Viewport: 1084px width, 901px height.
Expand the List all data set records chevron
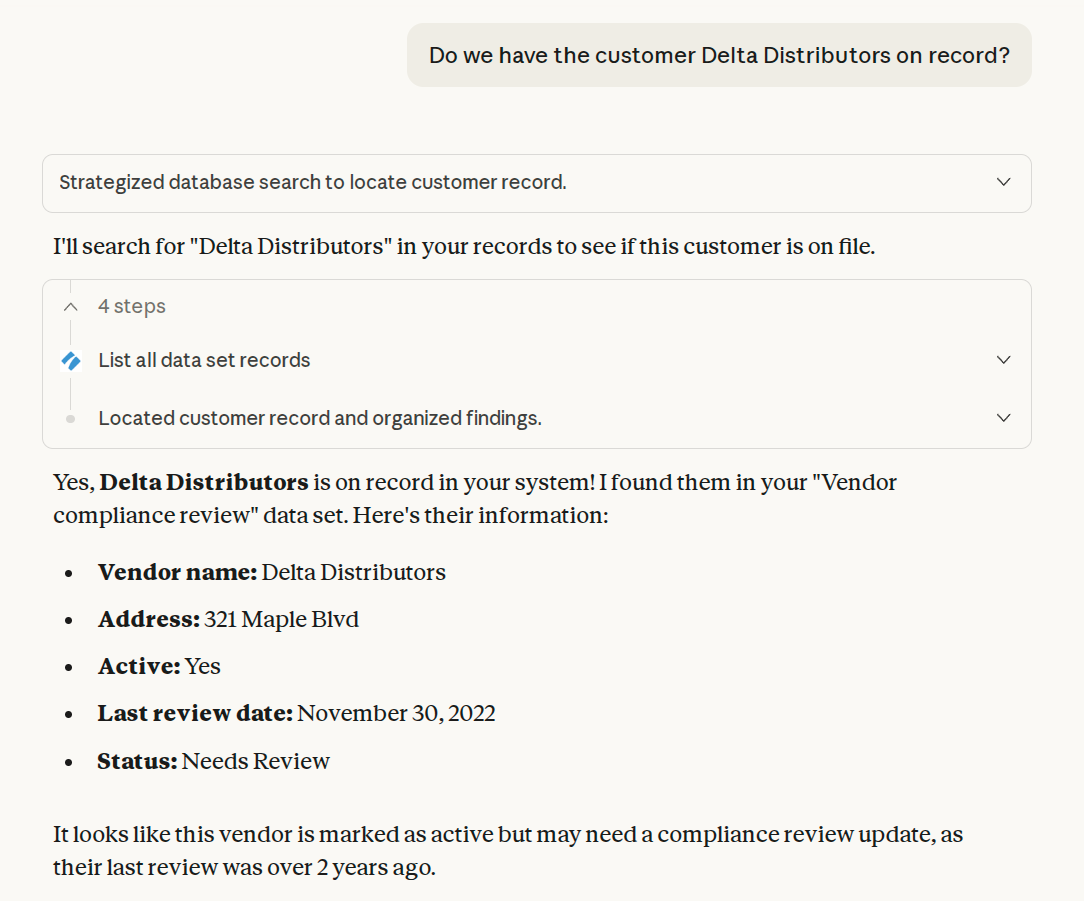coord(1004,360)
